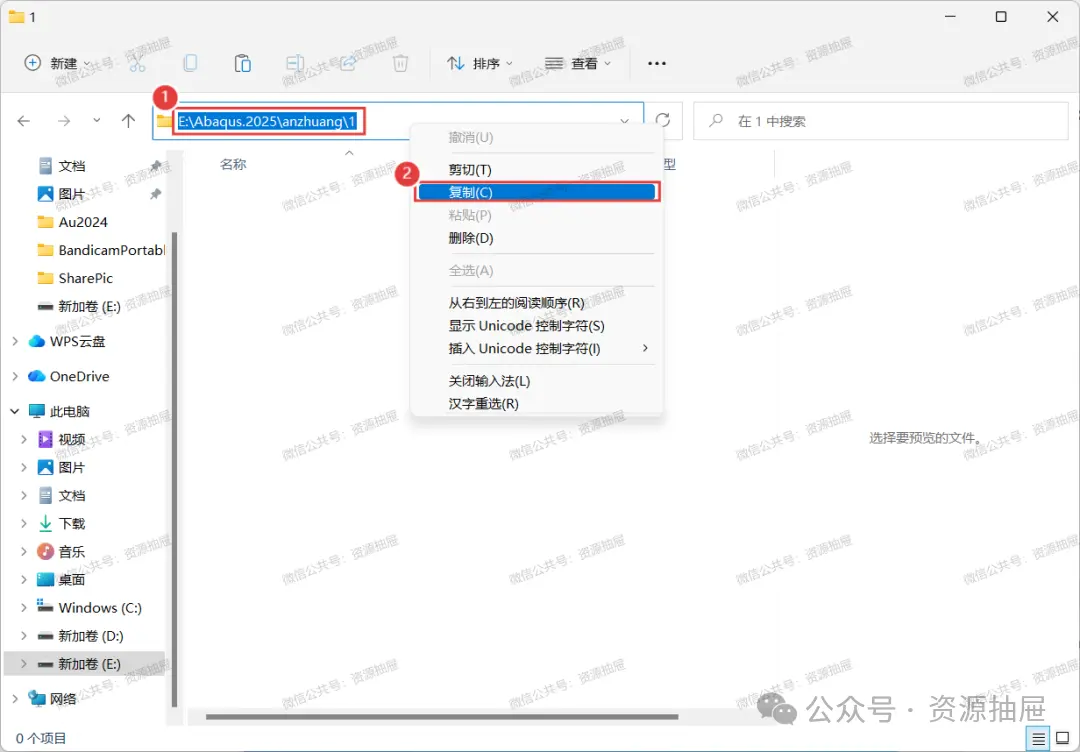Switch to details view icon in status bar
This screenshot has height=752, width=1080.
pos(1039,738)
